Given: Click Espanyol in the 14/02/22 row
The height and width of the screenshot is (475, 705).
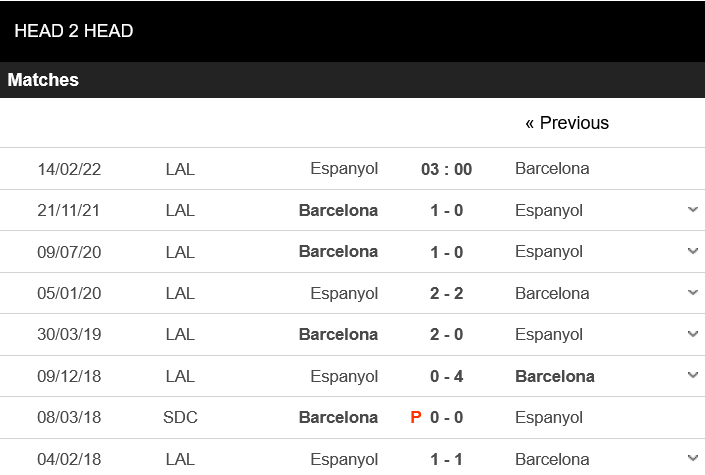Looking at the screenshot, I should (x=344, y=168).
